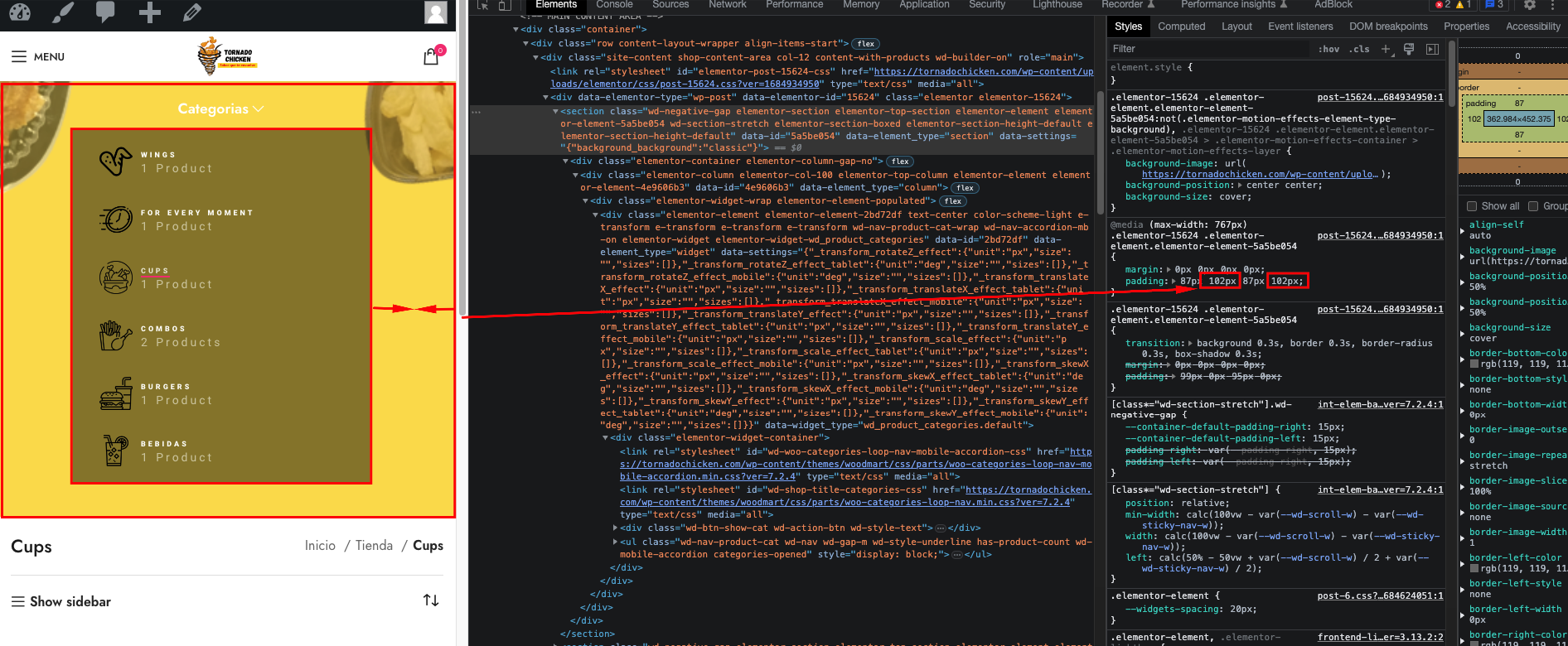This screenshot has height=646, width=1568.
Task: Switch to the Console tab
Action: [x=614, y=5]
